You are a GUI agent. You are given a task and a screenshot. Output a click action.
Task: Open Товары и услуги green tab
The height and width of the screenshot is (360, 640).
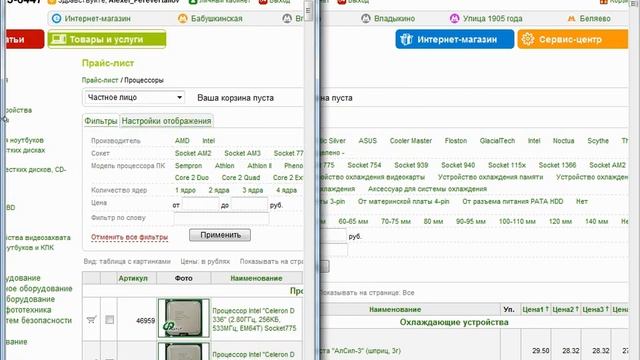(x=107, y=39)
